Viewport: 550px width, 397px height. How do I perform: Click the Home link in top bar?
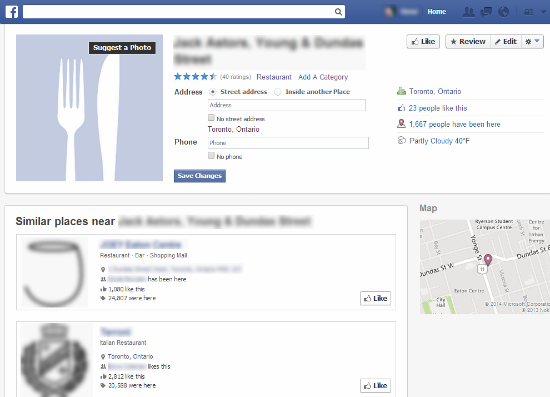[436, 12]
